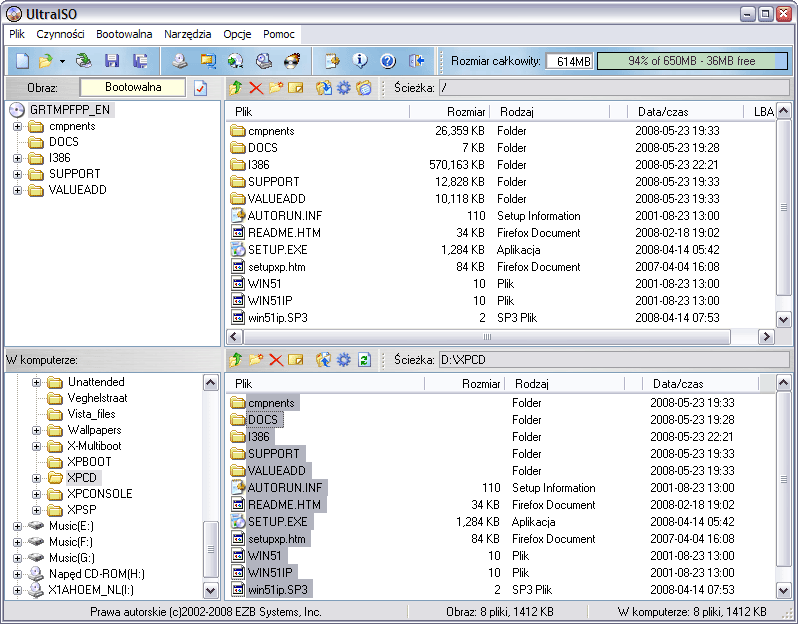This screenshot has height=624, width=798.
Task: Select win51ip.SP3 in the image file list
Action: click(278, 318)
